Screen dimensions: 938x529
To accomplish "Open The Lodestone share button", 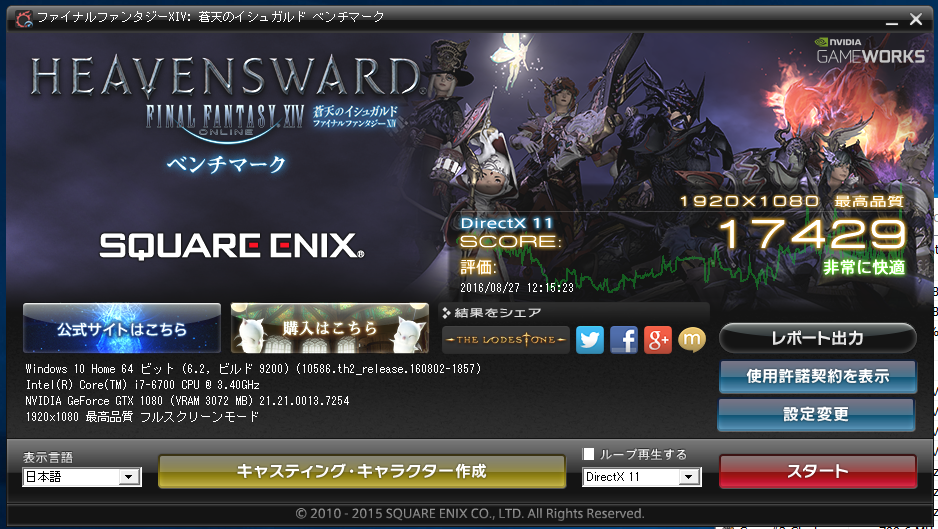I will [x=505, y=340].
